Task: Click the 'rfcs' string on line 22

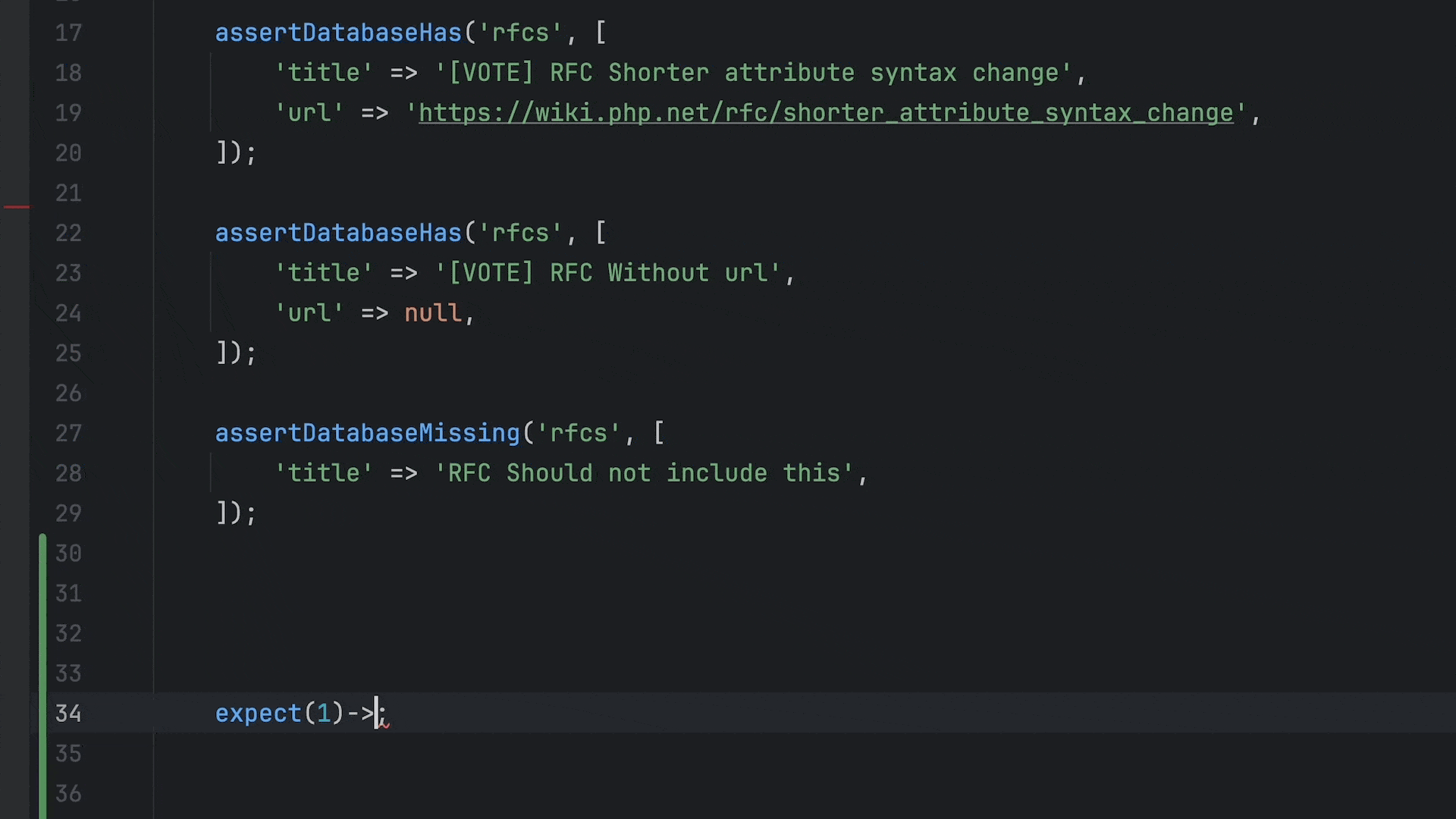Action: (520, 234)
